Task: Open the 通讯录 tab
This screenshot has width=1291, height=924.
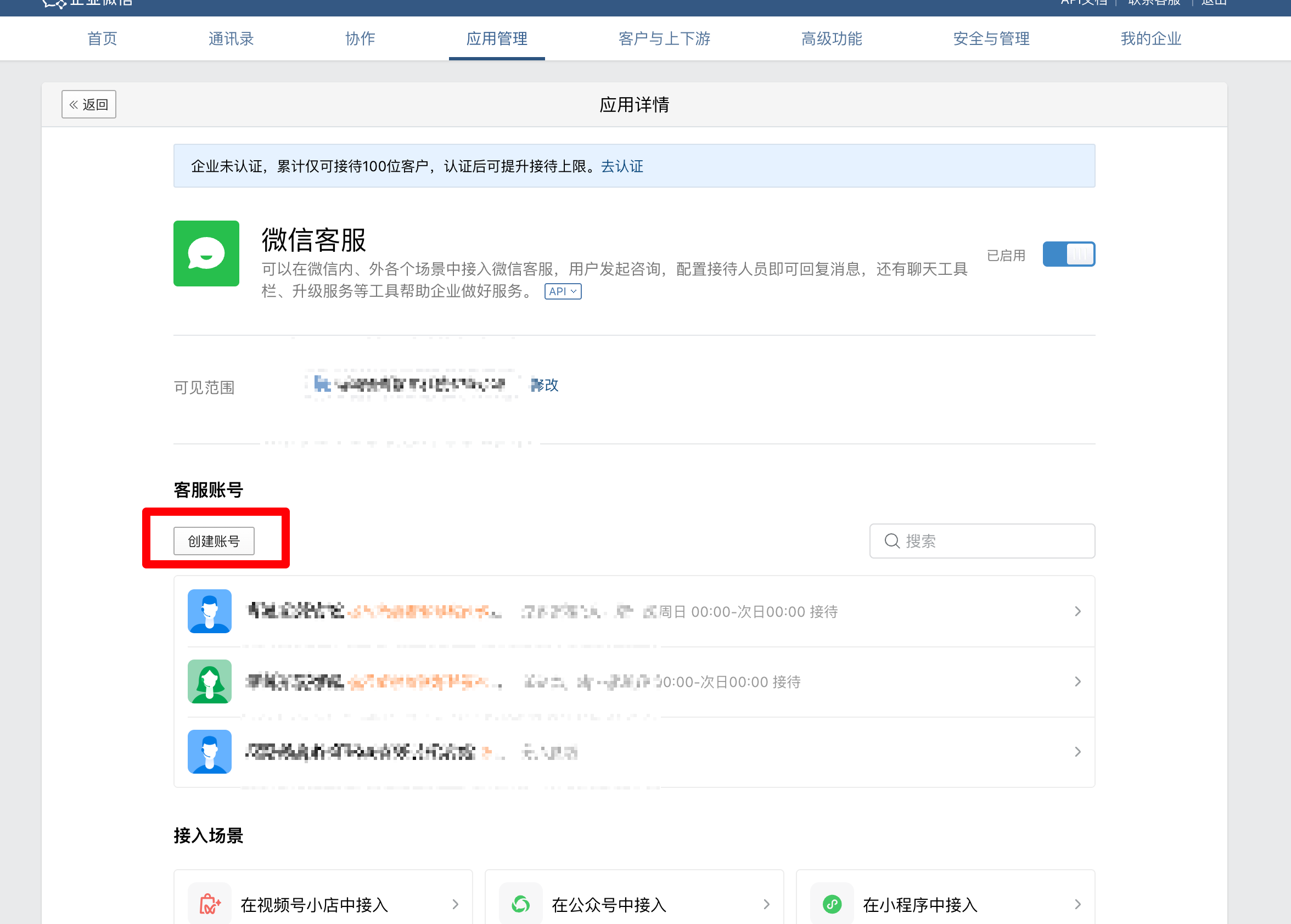Action: pos(231,39)
